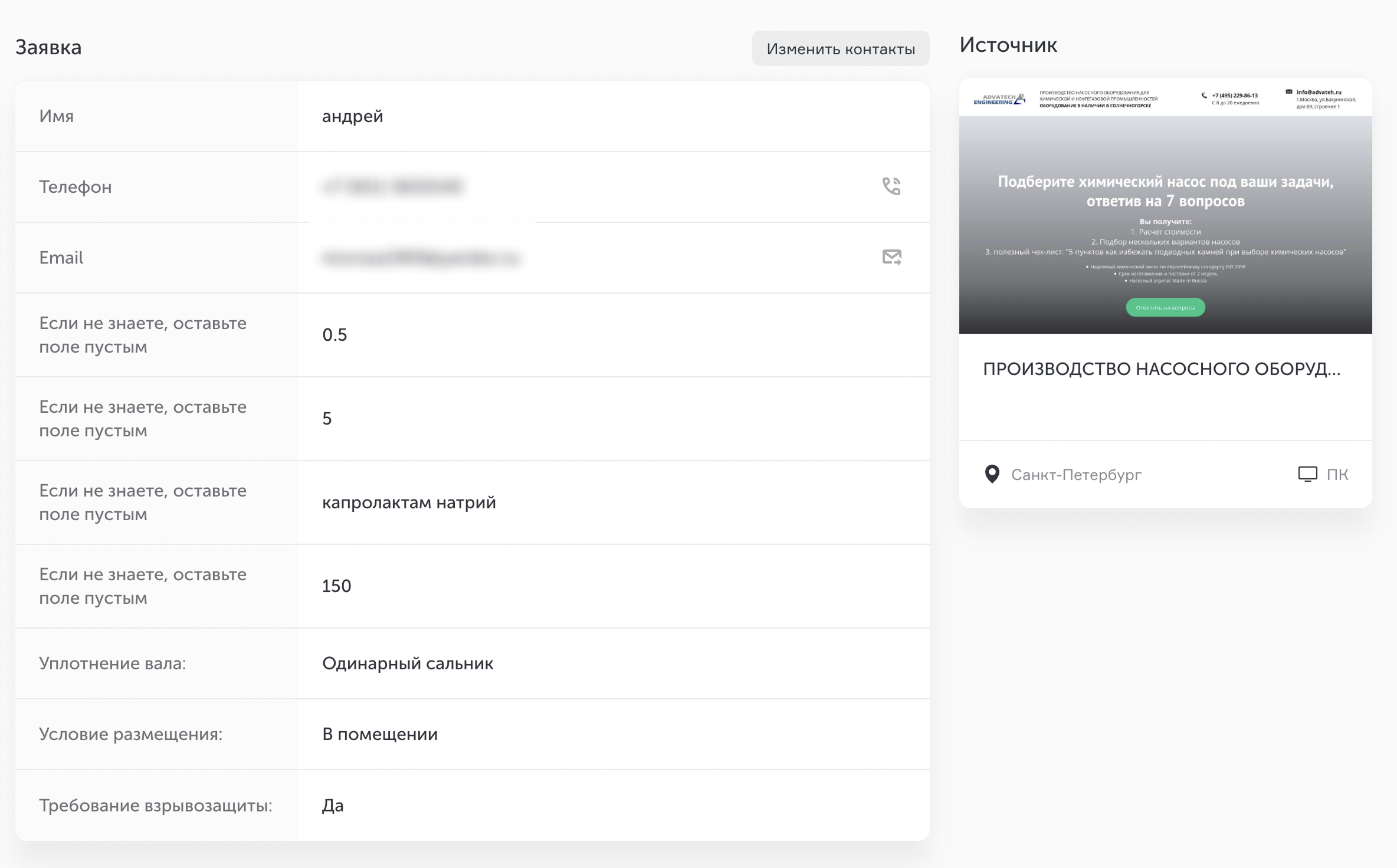The image size is (1397, 868).
Task: Click the Изменить контакты button
Action: (841, 48)
